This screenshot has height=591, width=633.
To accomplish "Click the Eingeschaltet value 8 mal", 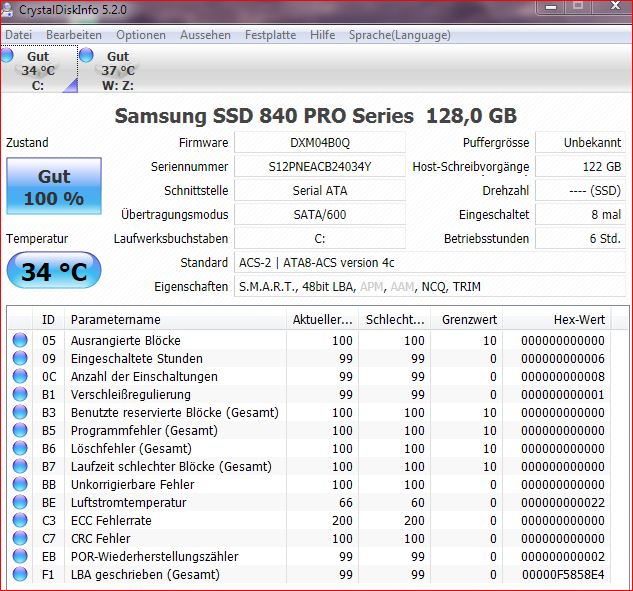I will point(581,214).
